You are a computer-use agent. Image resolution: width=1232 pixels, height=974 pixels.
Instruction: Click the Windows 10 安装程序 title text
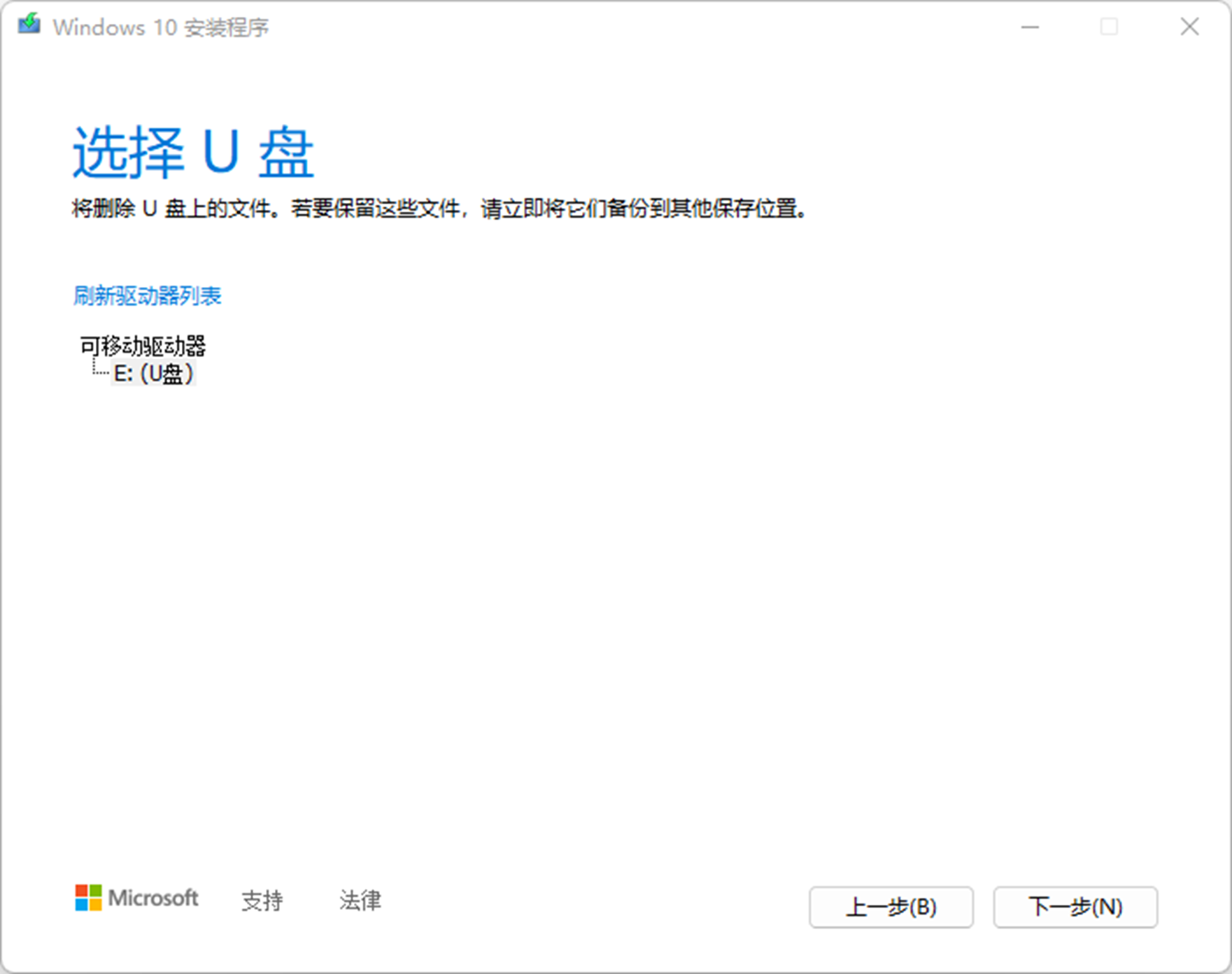[x=160, y=27]
